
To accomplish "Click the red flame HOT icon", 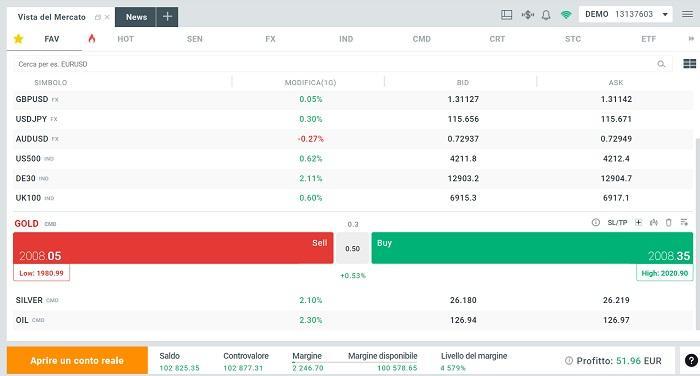I will click(x=92, y=38).
